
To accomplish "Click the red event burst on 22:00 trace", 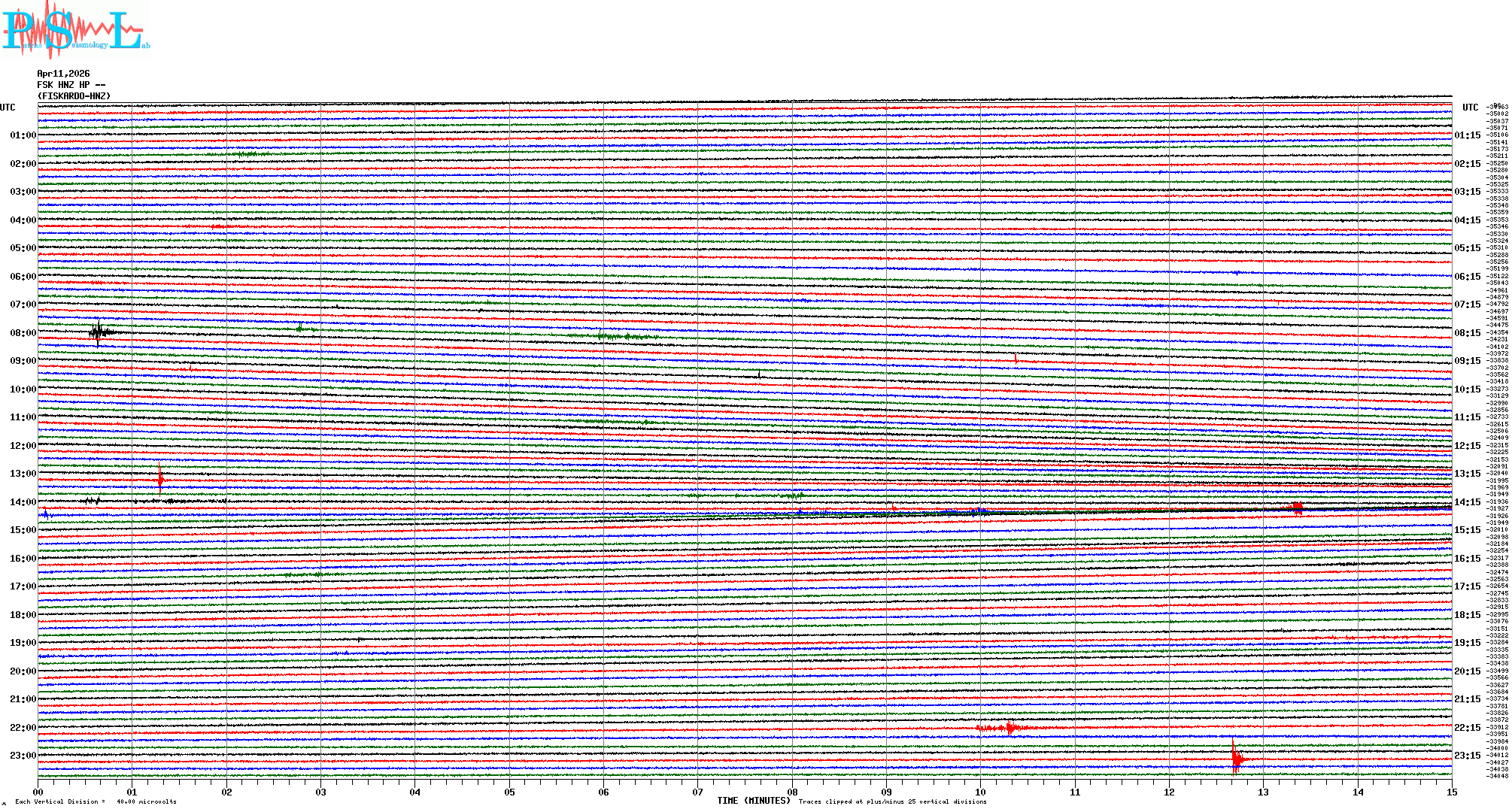I will click(1008, 728).
